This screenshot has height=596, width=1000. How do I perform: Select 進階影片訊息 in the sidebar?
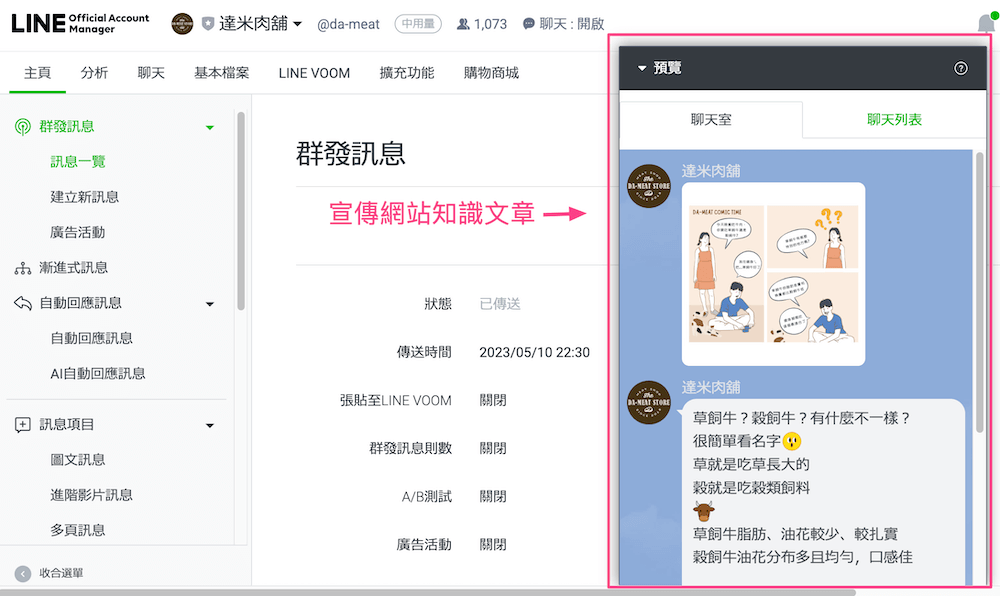coord(91,495)
